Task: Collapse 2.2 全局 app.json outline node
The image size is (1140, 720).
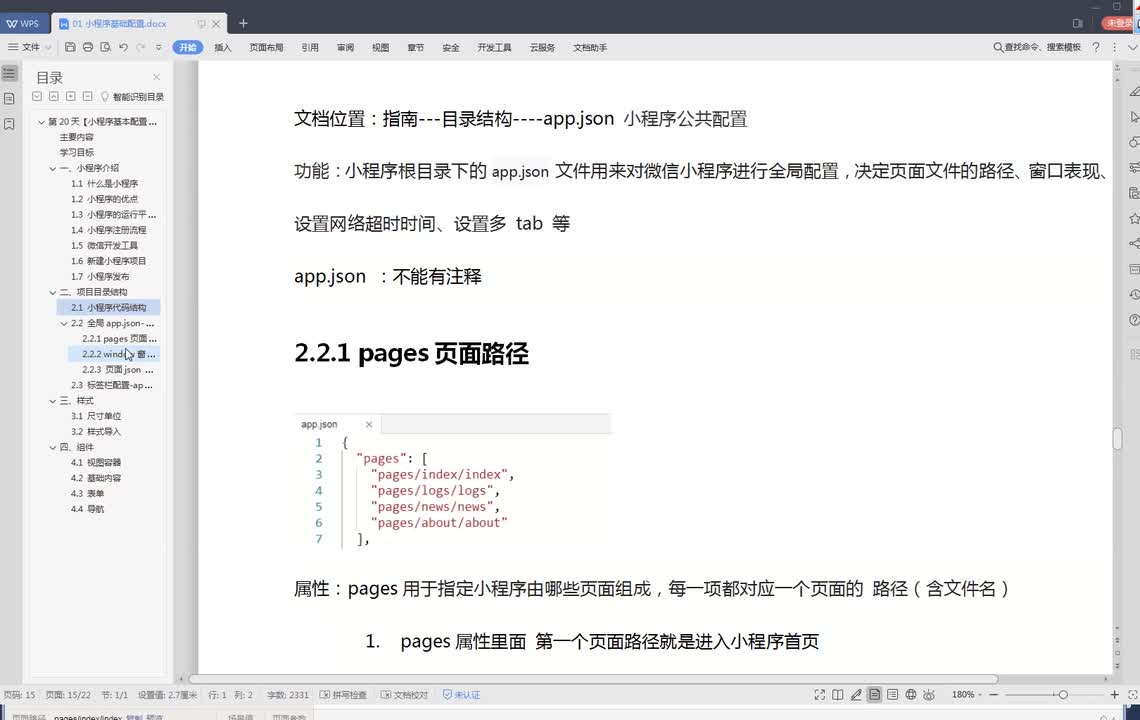Action: pos(64,324)
